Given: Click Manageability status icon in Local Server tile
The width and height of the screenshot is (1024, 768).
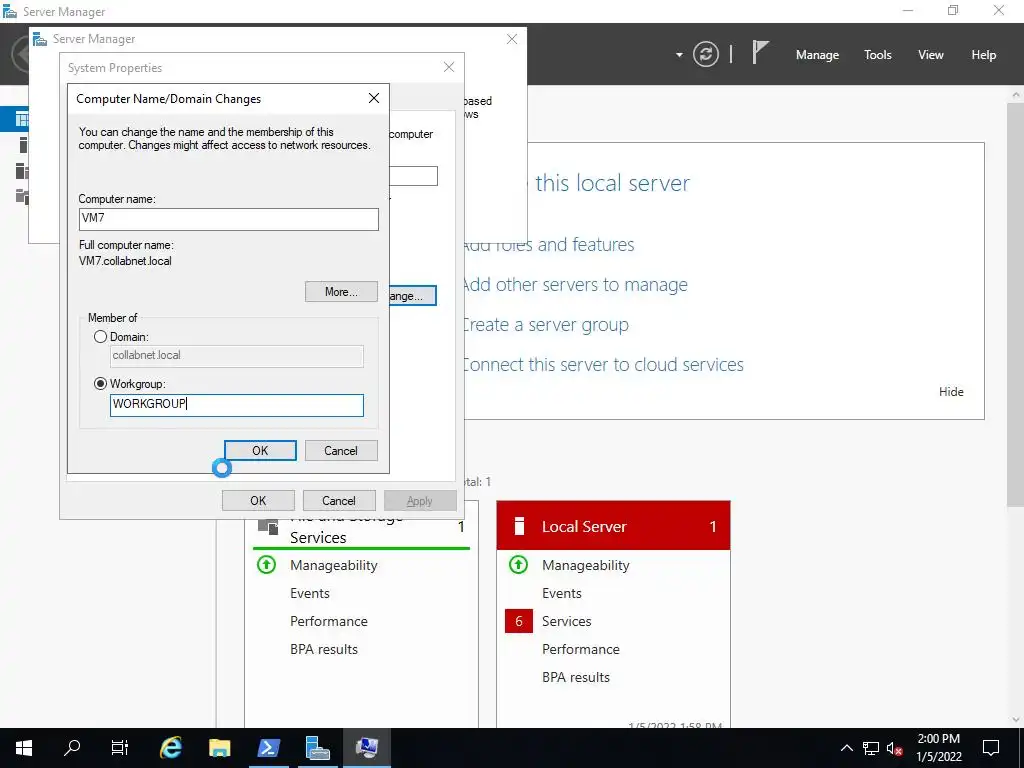Looking at the screenshot, I should [x=519, y=565].
